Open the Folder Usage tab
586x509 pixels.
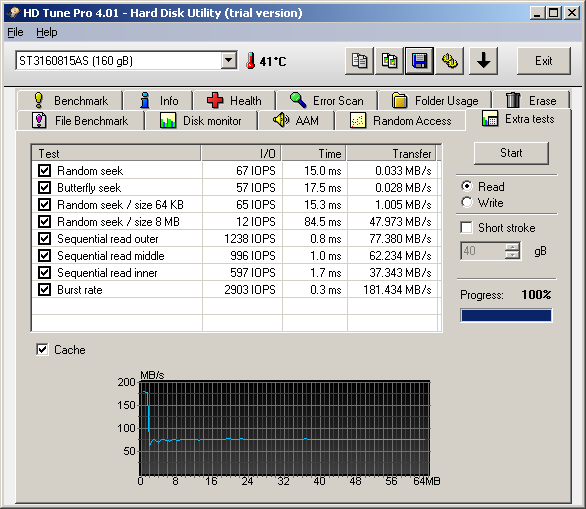pyautogui.click(x=435, y=101)
